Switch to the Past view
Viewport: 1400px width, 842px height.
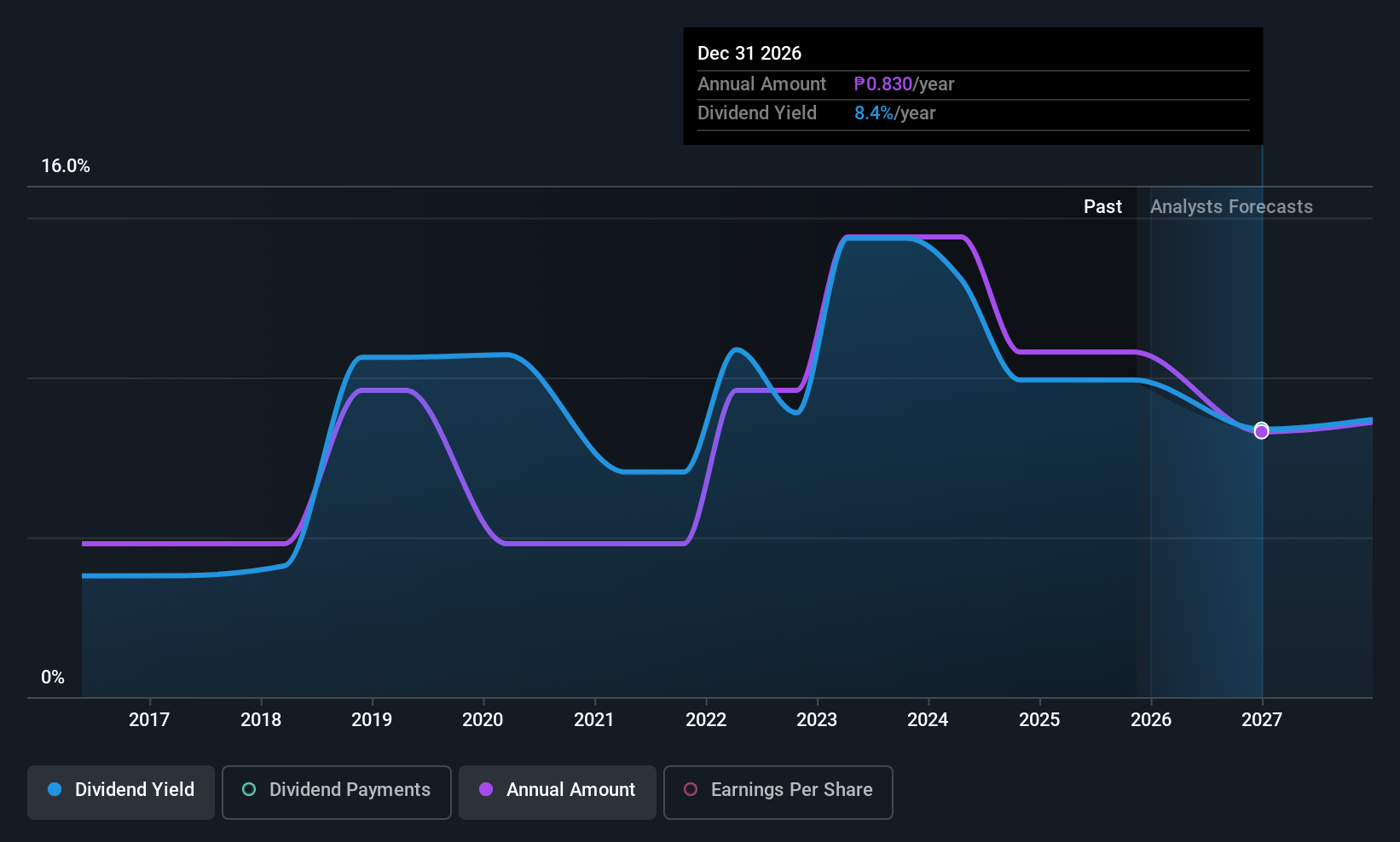[1102, 206]
